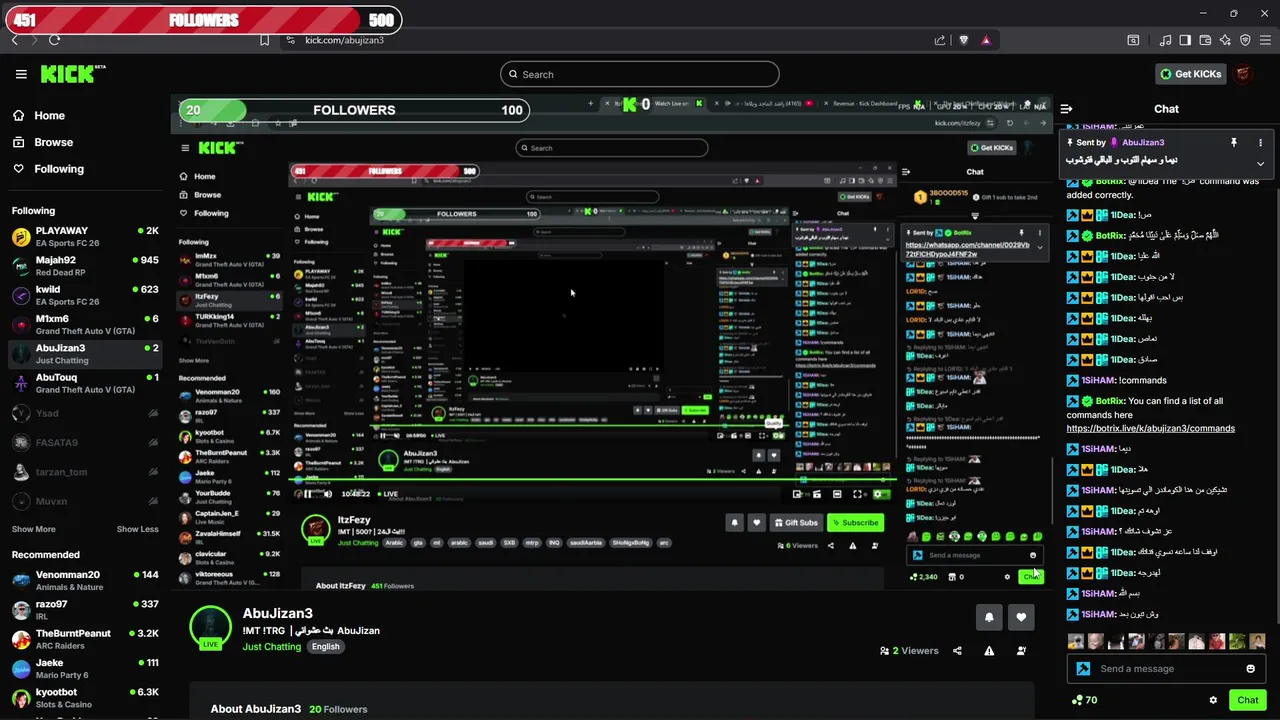Collapse the chat panel with the arrow icon
Image resolution: width=1280 pixels, height=720 pixels.
pyautogui.click(x=1067, y=109)
